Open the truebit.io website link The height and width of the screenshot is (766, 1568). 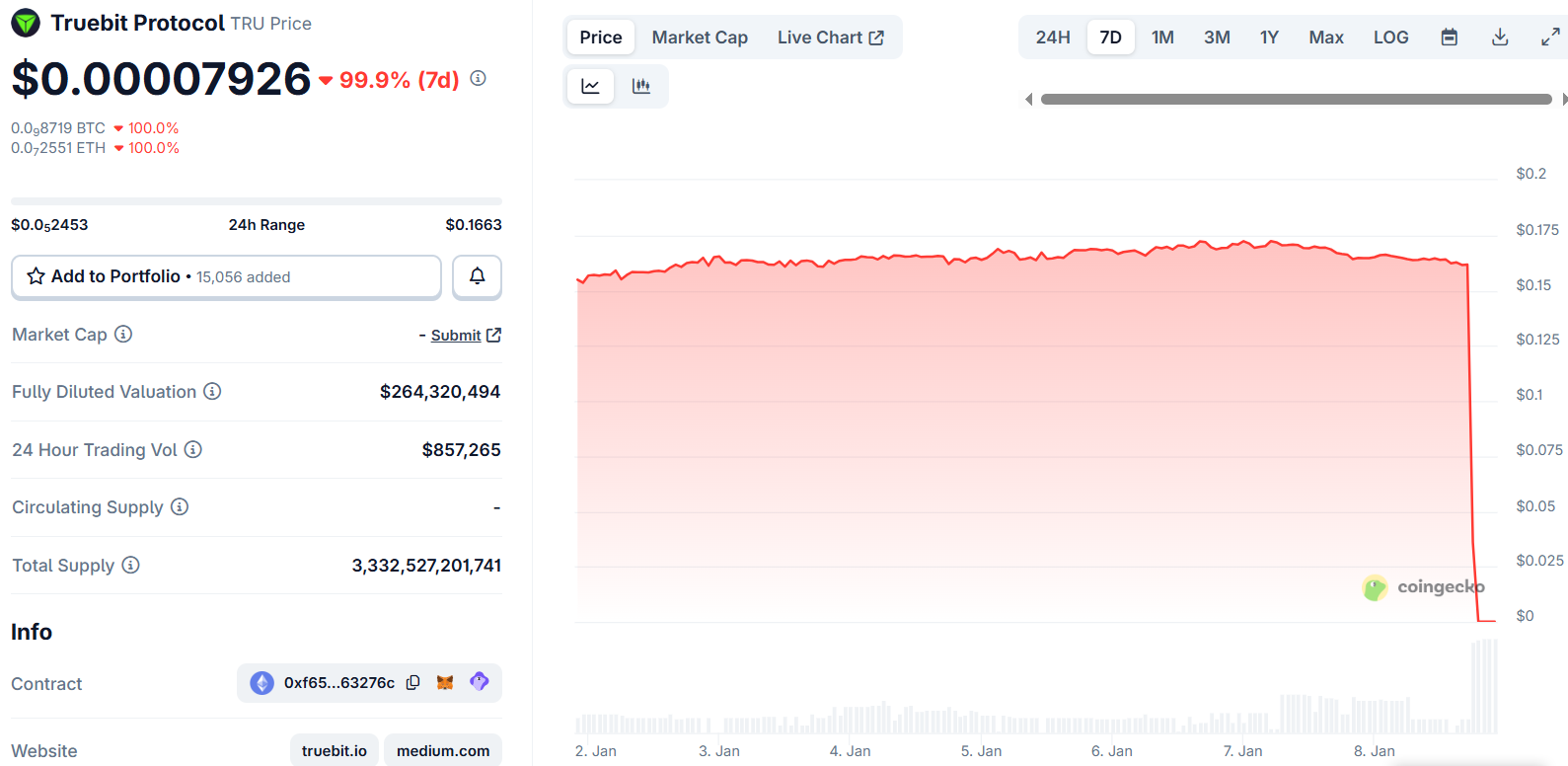335,750
